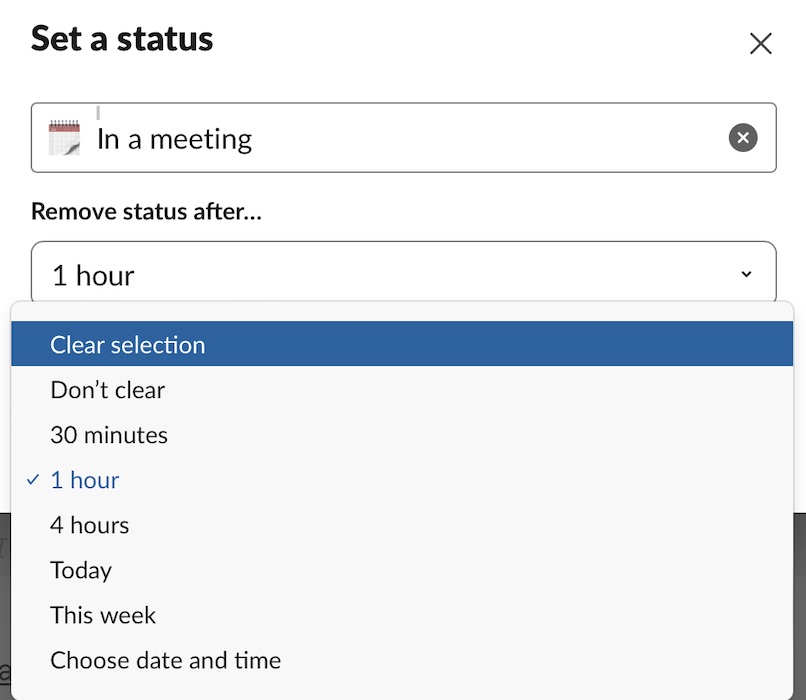Viewport: 806px width, 700px height.
Task: Select 'Today' from the duration list
Action: [81, 570]
